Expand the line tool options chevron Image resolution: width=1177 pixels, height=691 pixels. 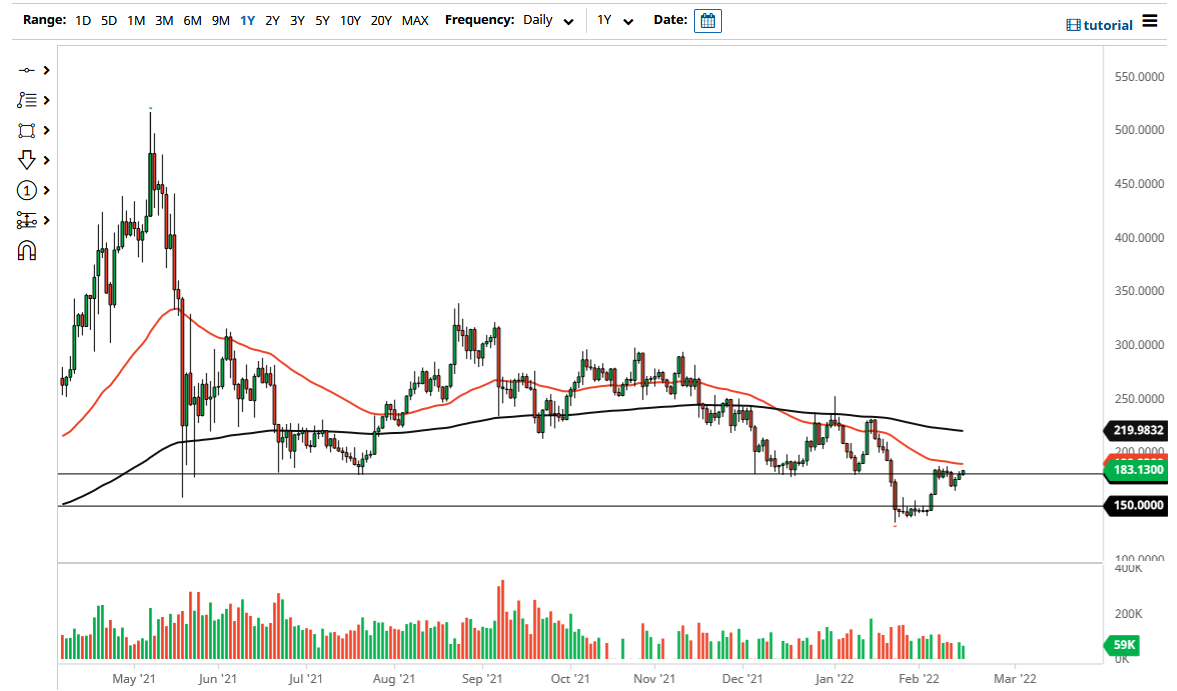(x=44, y=70)
